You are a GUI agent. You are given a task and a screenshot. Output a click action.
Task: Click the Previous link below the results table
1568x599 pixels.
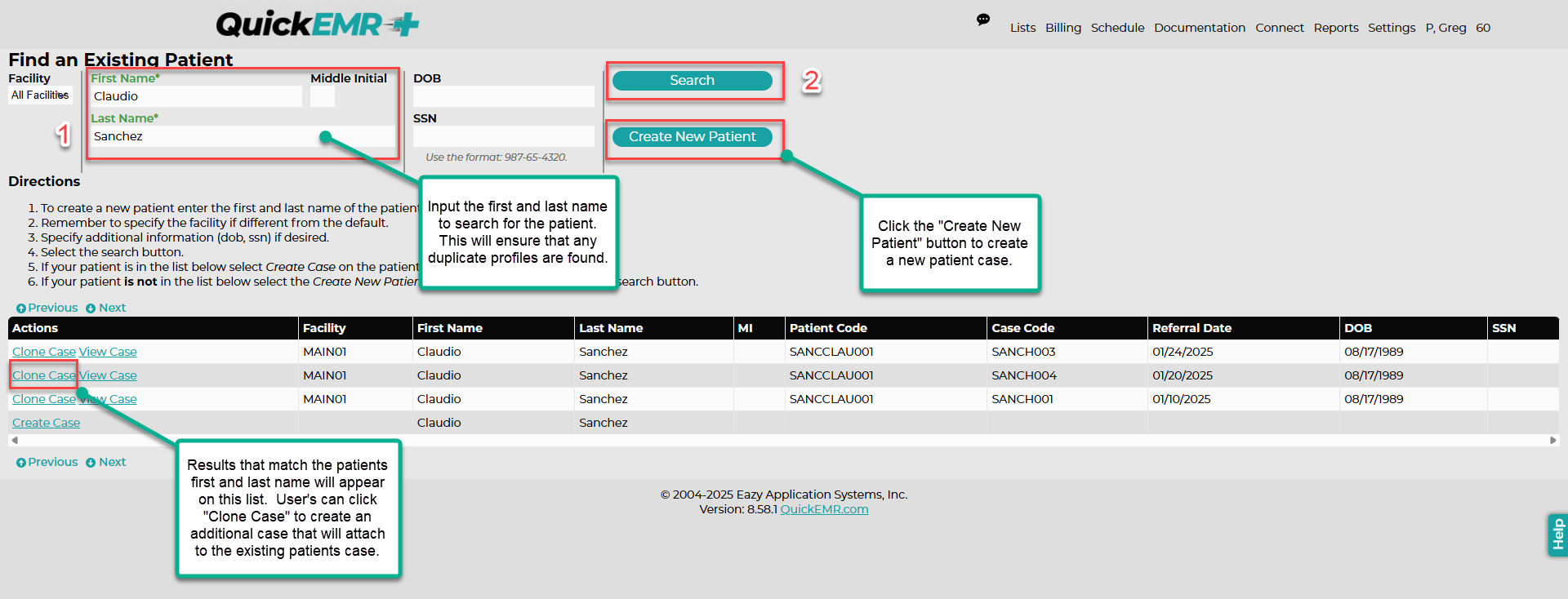pos(47,462)
